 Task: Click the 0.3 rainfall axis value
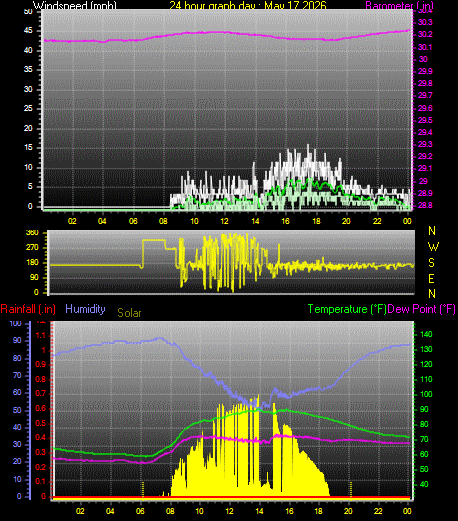41,452
